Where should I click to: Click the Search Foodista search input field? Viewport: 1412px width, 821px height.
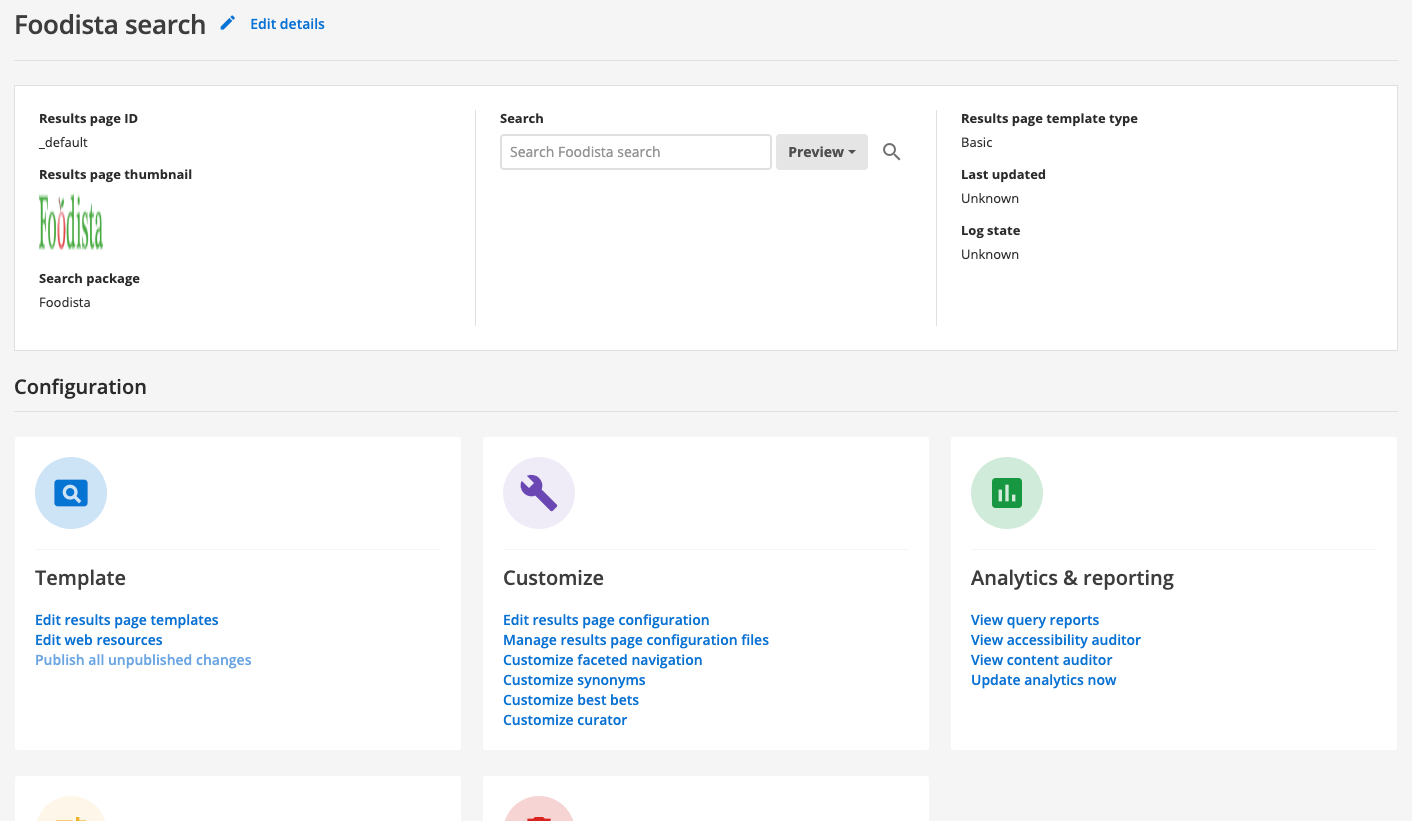coord(635,152)
